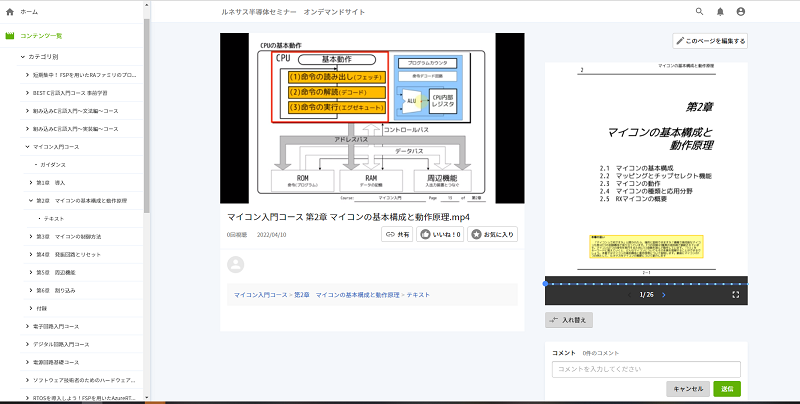Follow マイコン入門コース breadcrumb link

[x=261, y=295]
